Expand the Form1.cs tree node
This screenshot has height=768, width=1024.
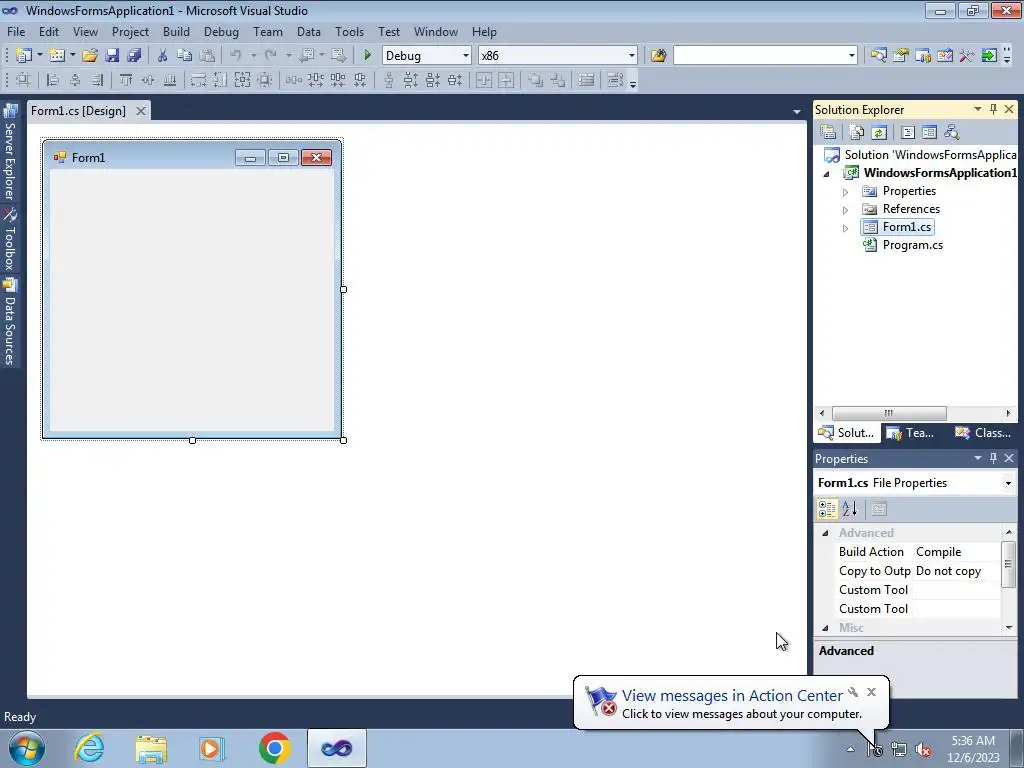[845, 228]
